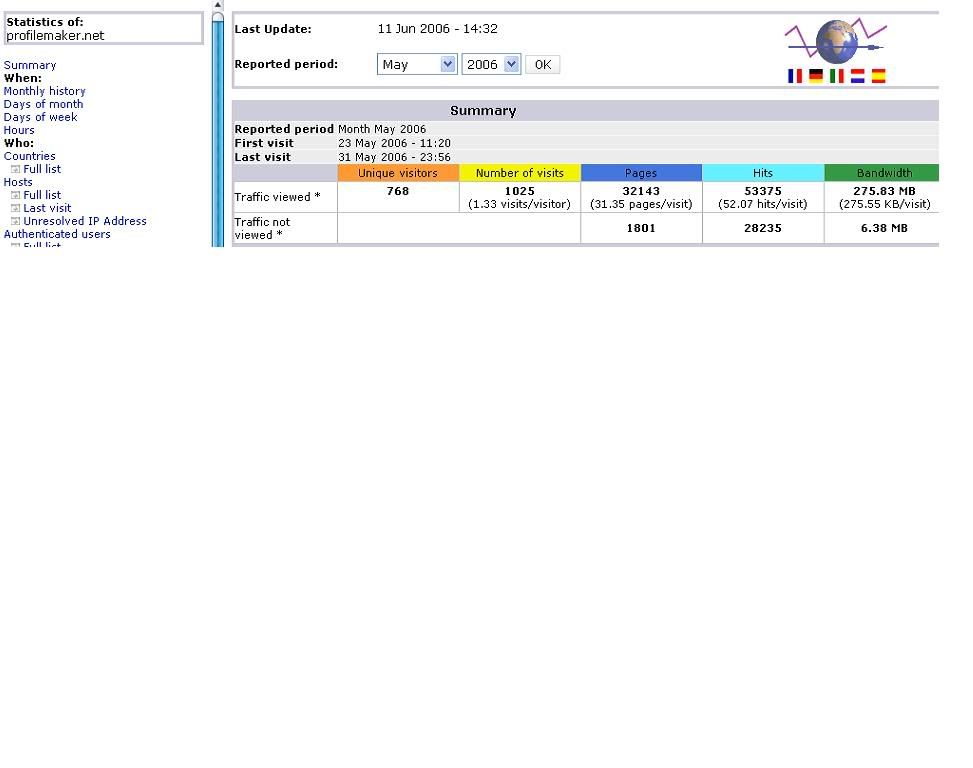The image size is (973, 768).
Task: Switch language with the German flag
Action: pos(815,76)
